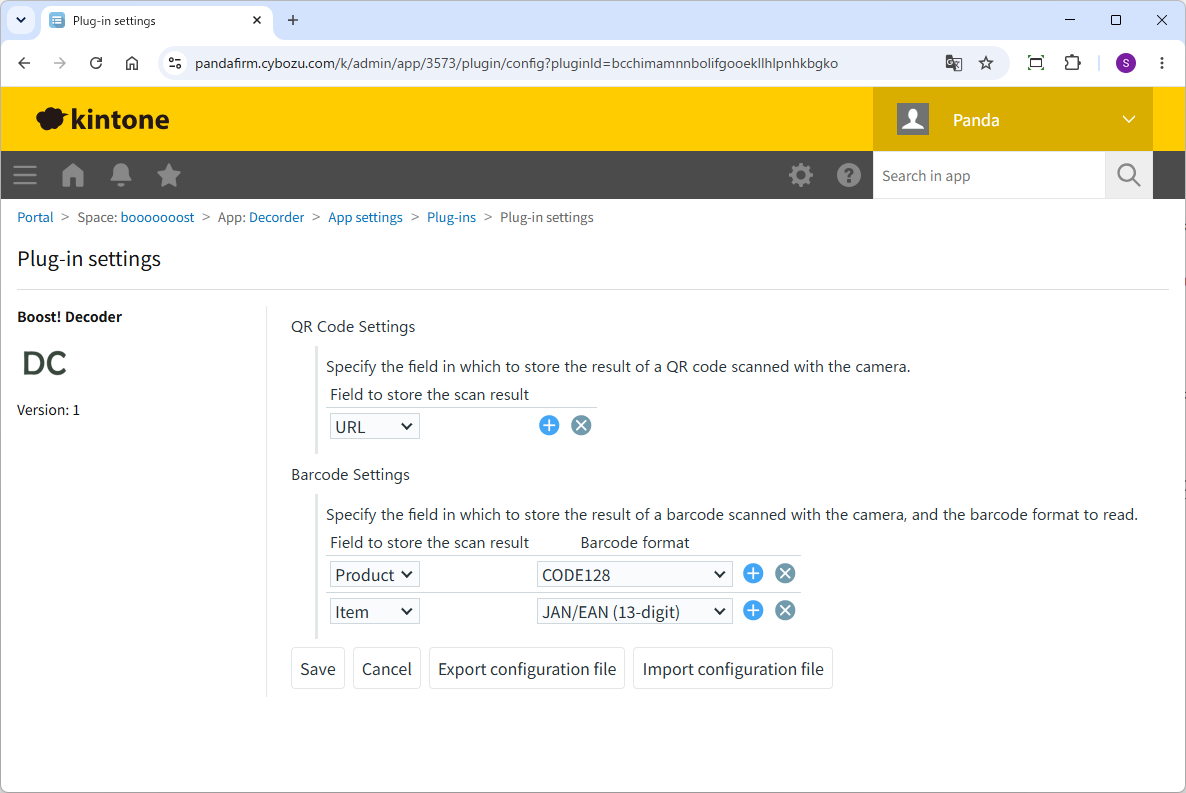
Task: Click the Panda user avatar
Action: pos(913,120)
